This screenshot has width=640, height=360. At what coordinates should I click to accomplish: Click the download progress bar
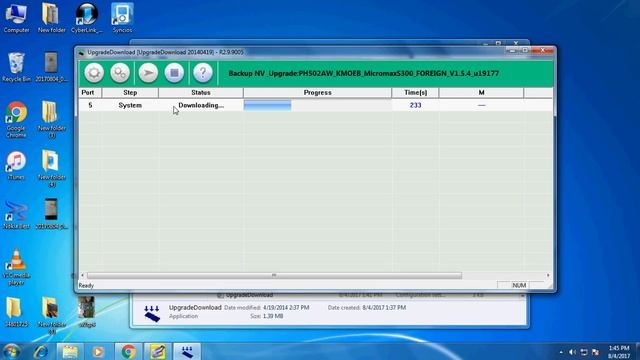[317, 105]
